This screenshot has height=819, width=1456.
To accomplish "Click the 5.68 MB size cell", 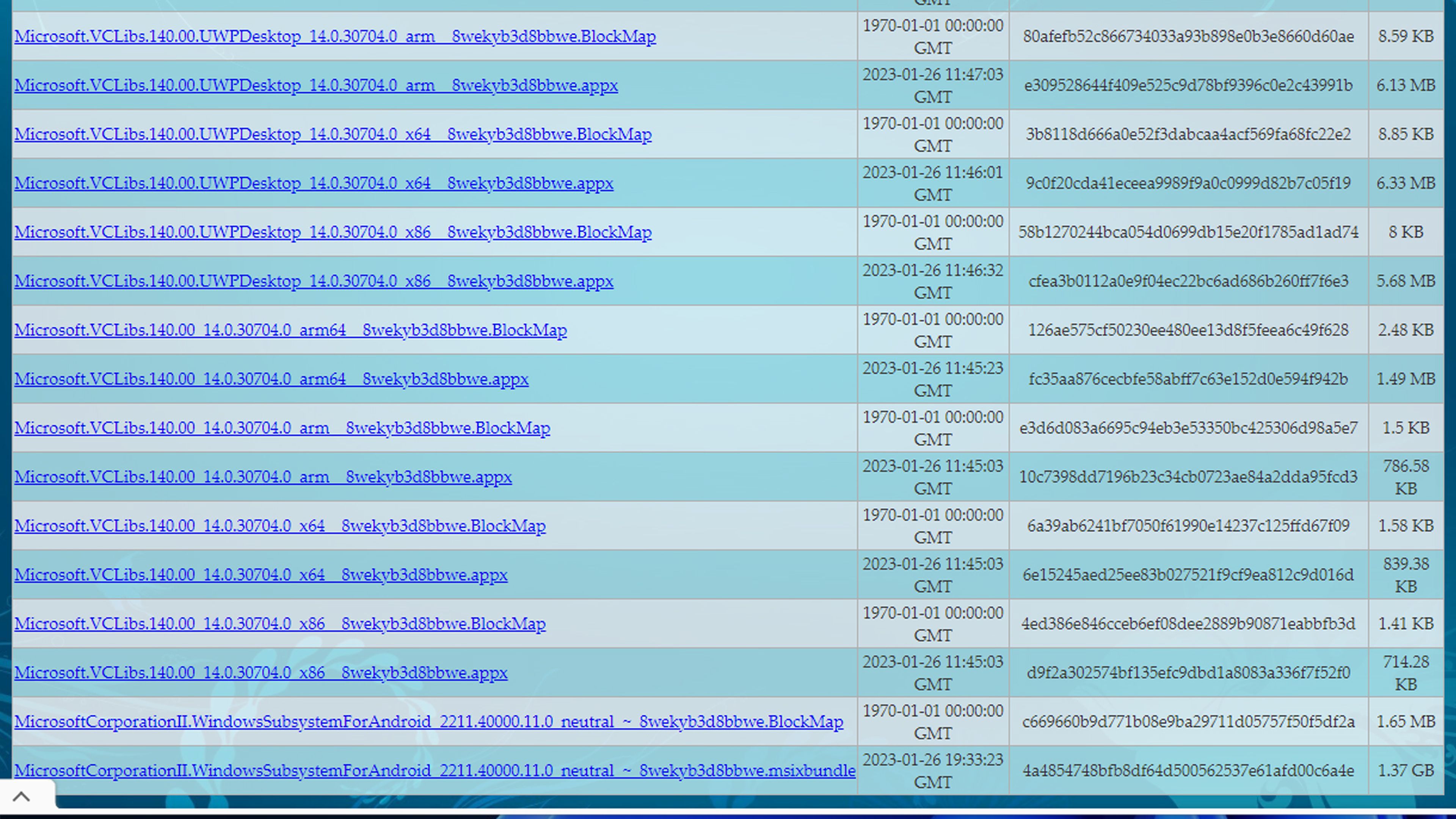I will pos(1406,281).
